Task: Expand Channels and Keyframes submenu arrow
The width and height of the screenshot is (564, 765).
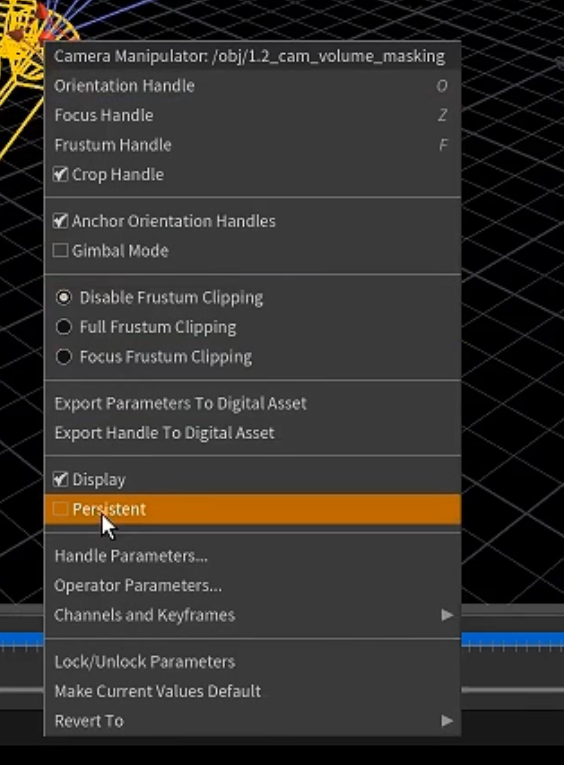Action: 447,615
